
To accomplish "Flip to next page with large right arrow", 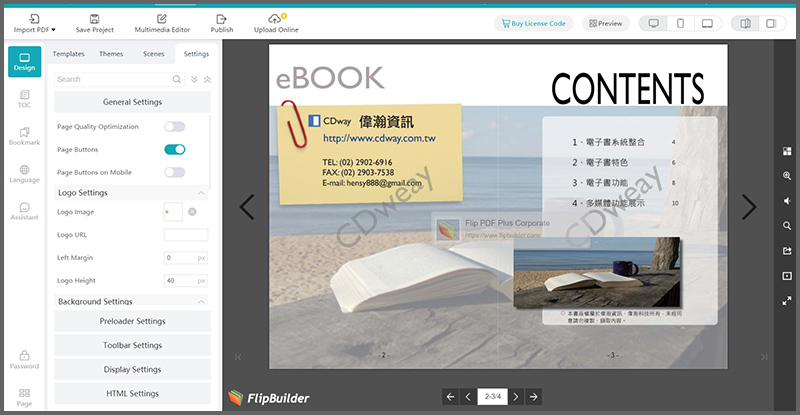I will tap(749, 207).
